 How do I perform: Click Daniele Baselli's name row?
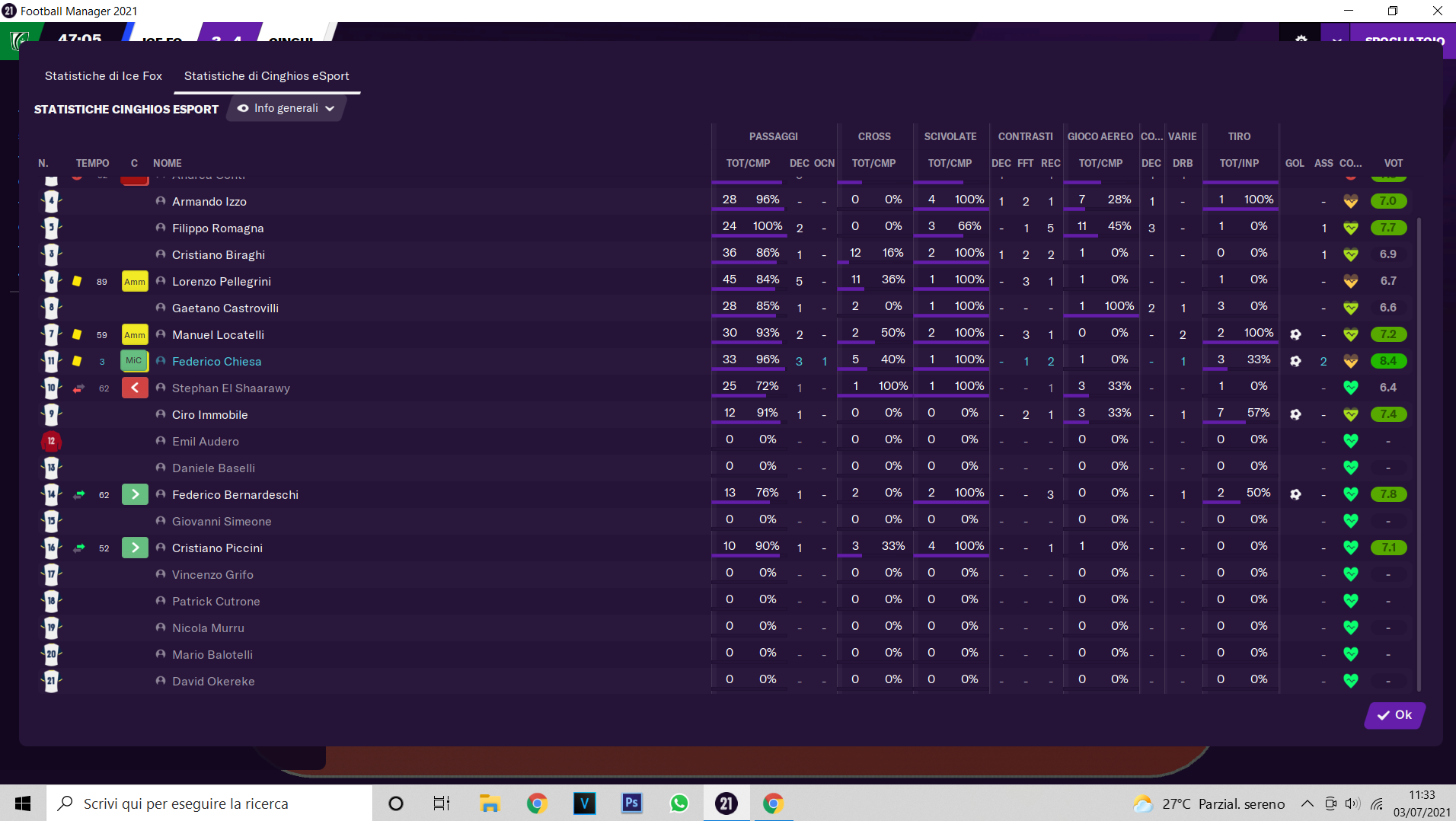[213, 468]
